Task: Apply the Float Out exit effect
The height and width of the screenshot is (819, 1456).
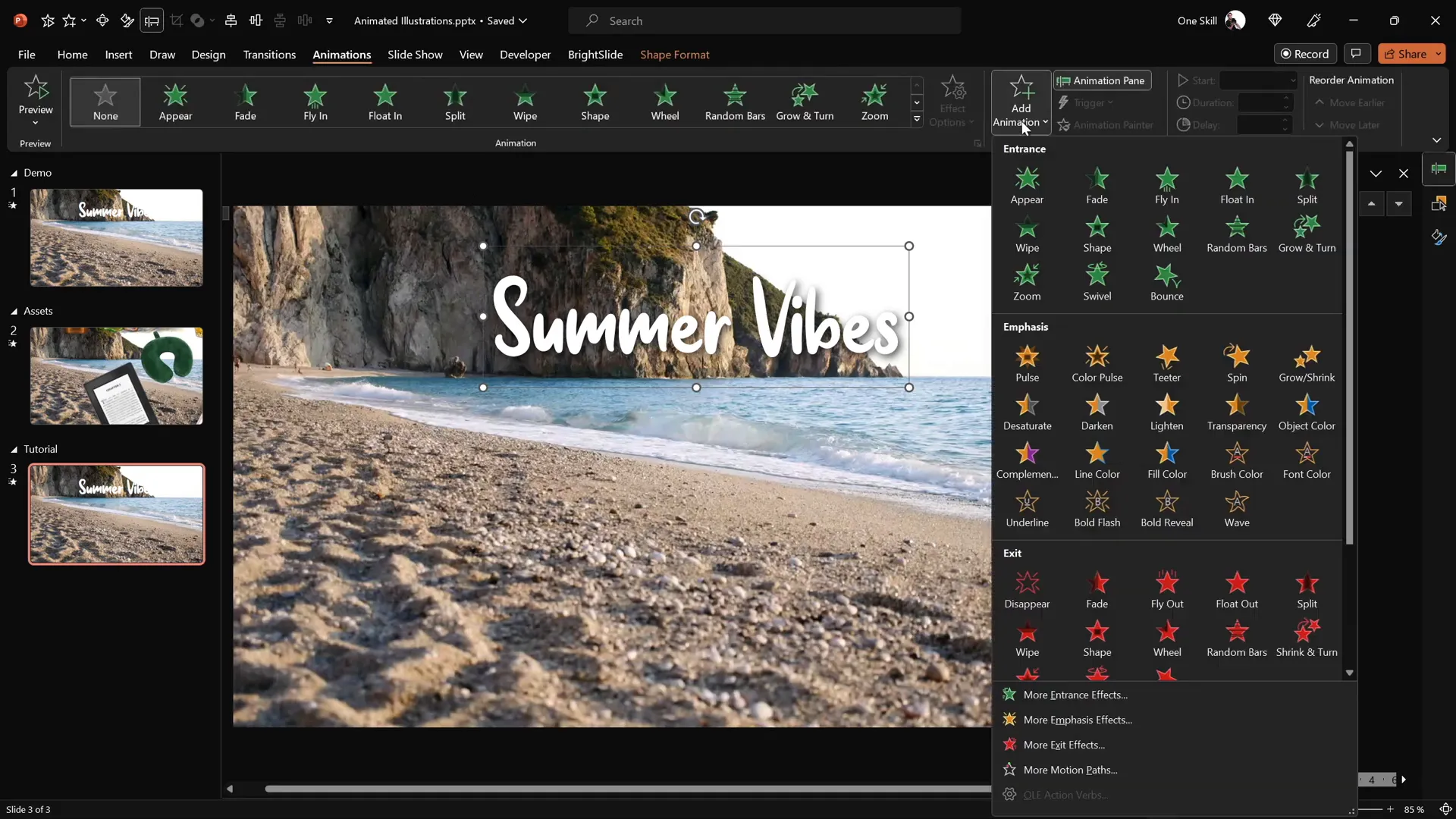Action: (x=1236, y=590)
